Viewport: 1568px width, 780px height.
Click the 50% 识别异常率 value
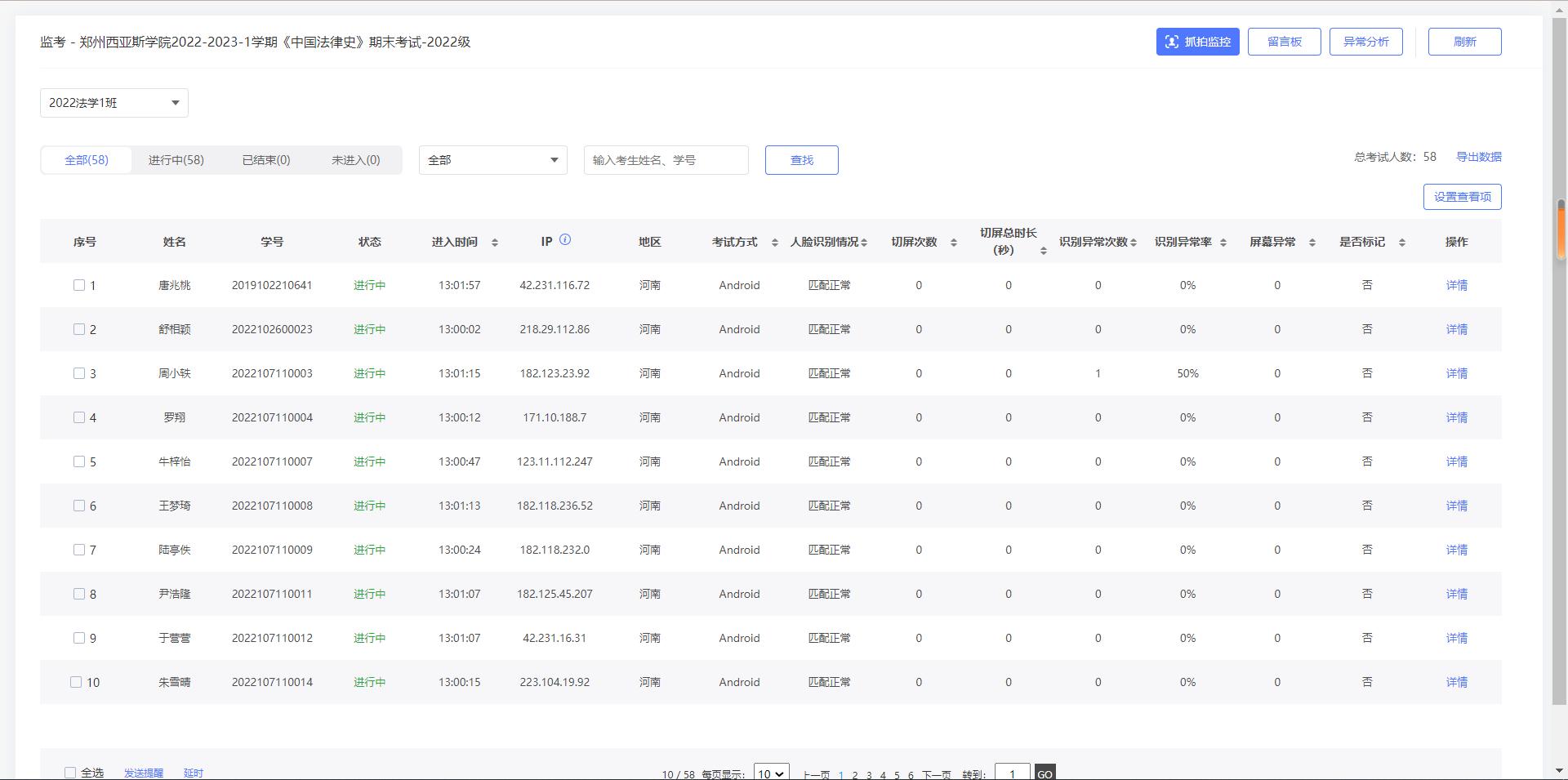click(1187, 373)
